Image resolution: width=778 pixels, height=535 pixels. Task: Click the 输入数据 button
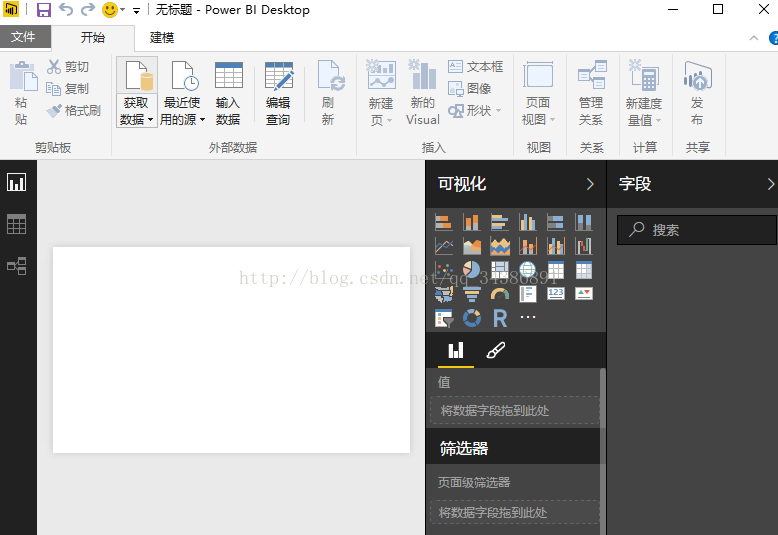point(228,93)
